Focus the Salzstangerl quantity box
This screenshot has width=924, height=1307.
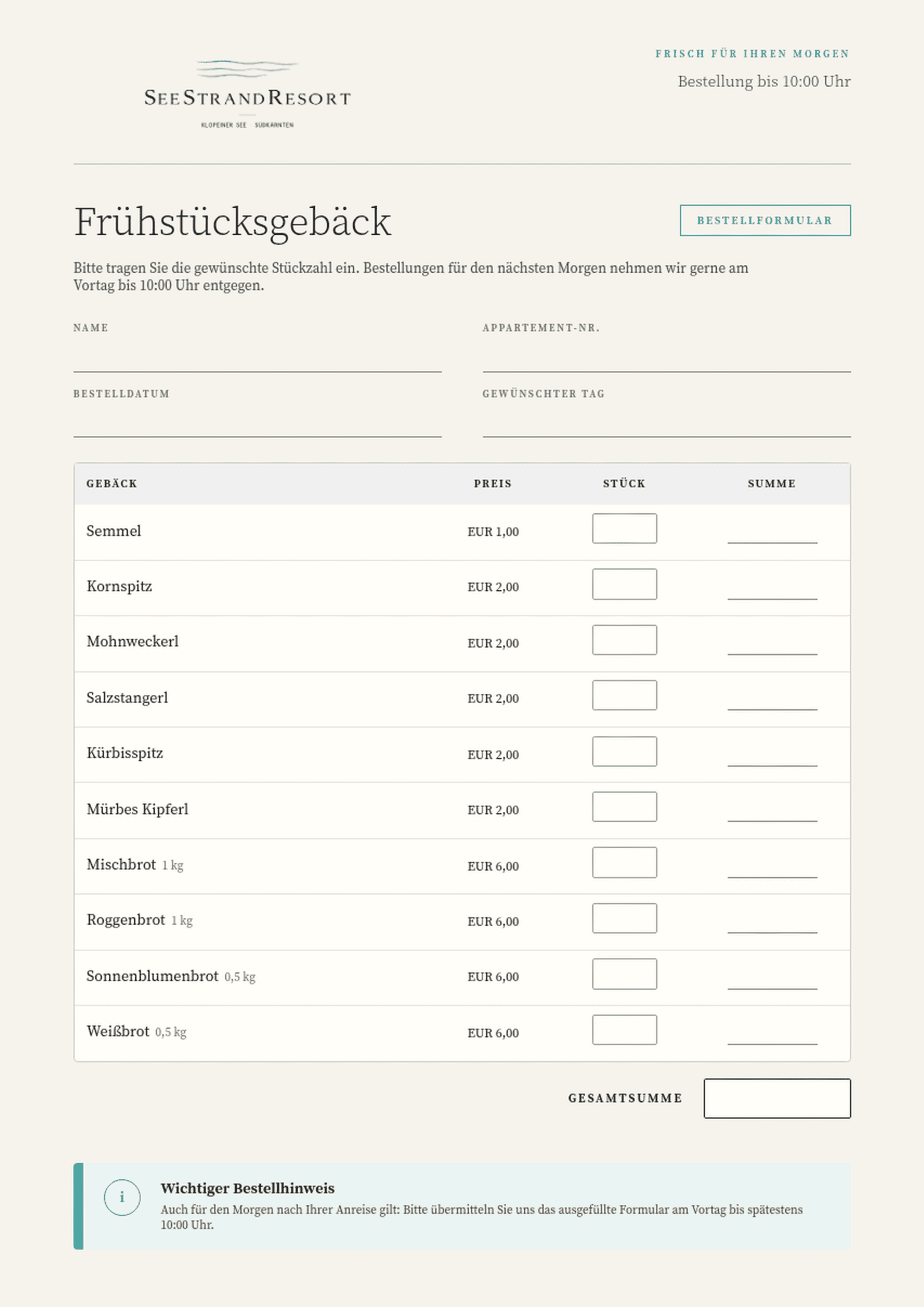624,695
